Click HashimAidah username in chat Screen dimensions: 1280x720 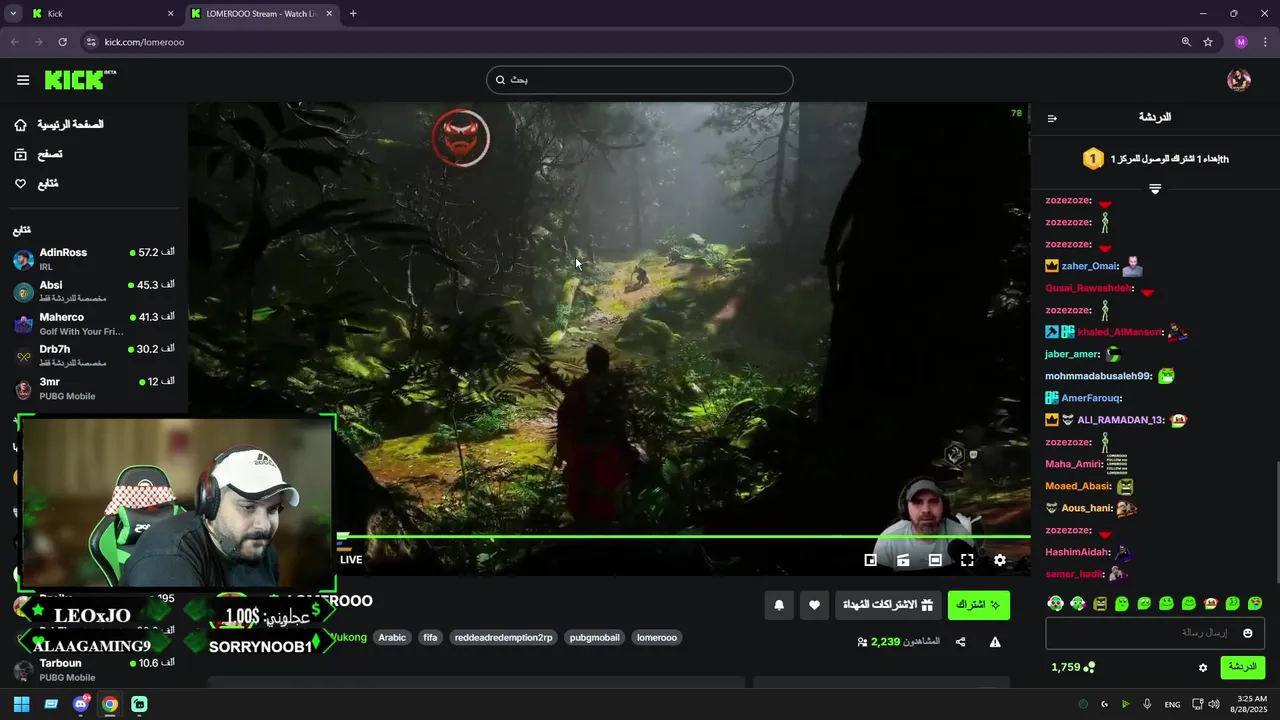1077,553
